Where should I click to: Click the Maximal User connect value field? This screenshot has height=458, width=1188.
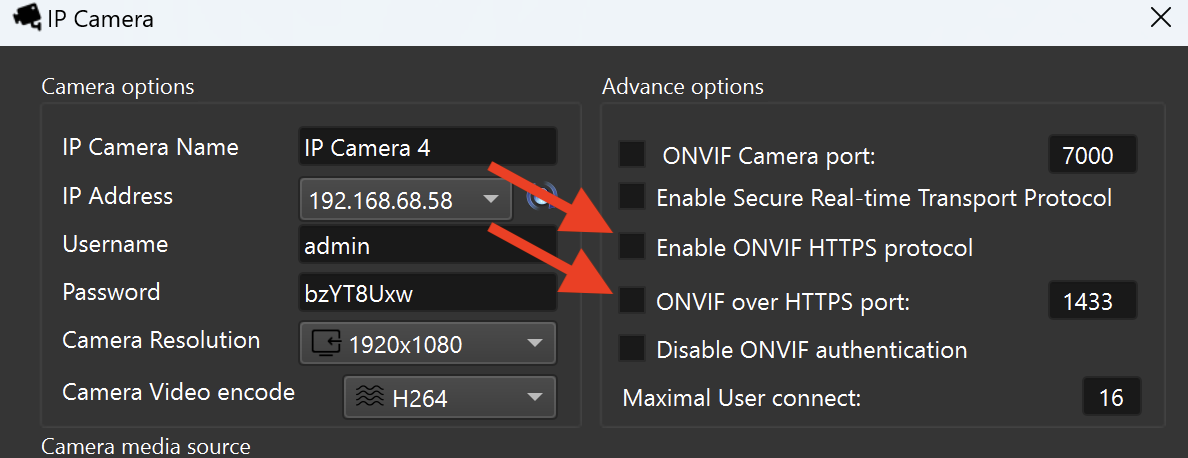point(1111,397)
